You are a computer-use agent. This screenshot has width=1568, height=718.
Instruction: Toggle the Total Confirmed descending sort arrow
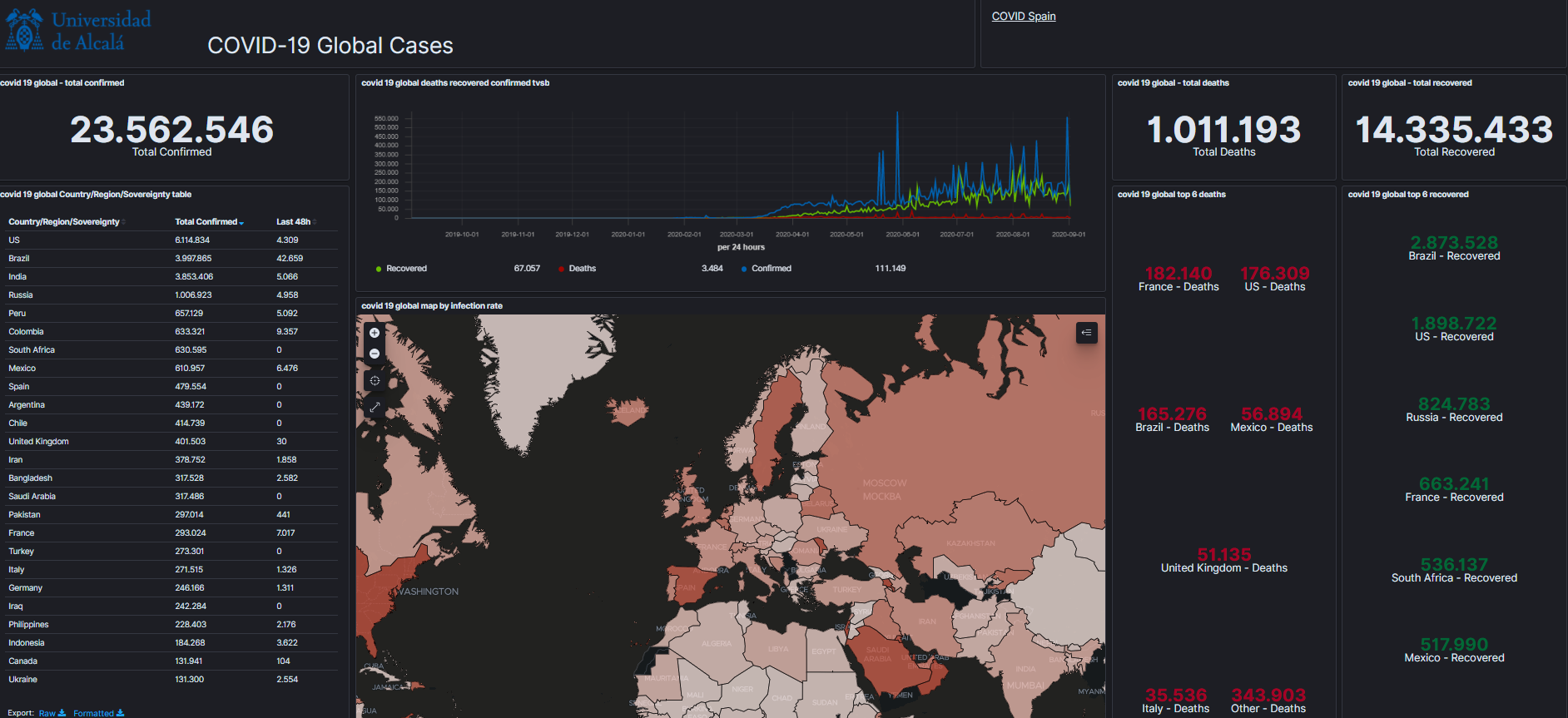pyautogui.click(x=241, y=223)
